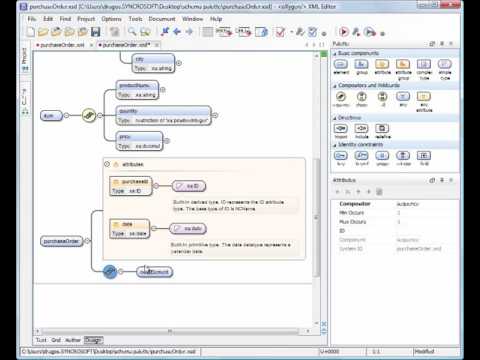The width and height of the screenshot is (480, 360).
Task: Collapse the Identity constraints section
Action: point(335,145)
